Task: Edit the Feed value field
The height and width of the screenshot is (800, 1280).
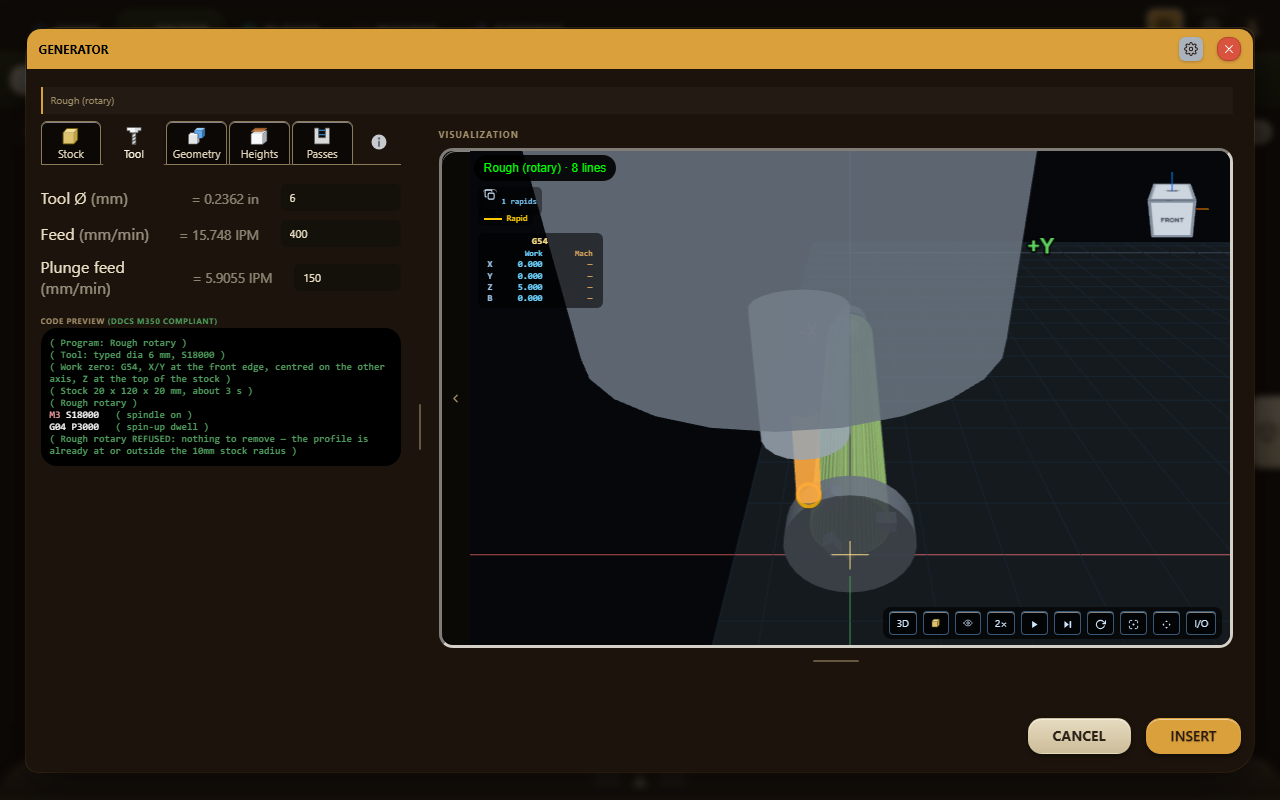Action: click(340, 234)
